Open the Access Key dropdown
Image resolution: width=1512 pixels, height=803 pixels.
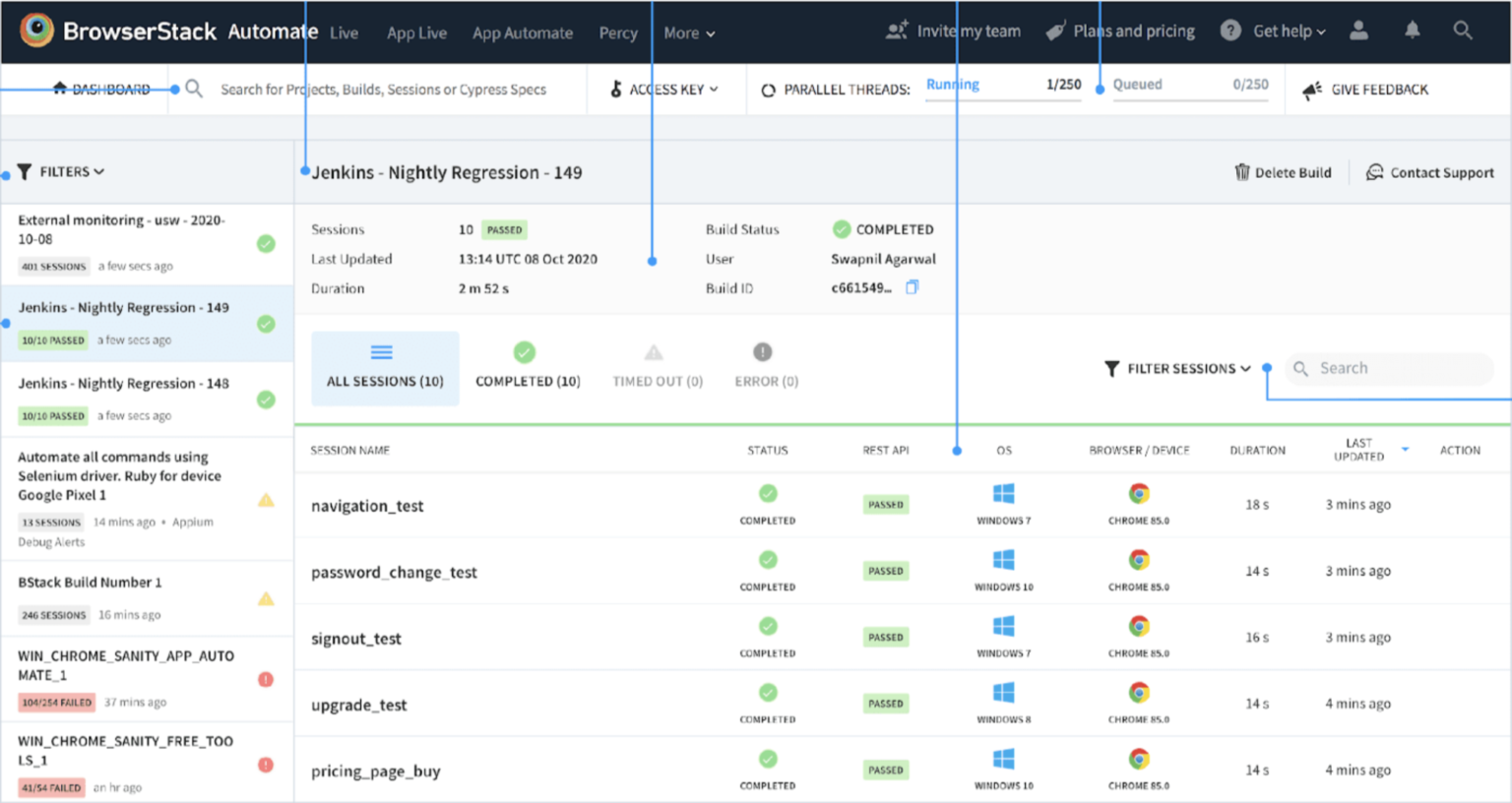(666, 89)
